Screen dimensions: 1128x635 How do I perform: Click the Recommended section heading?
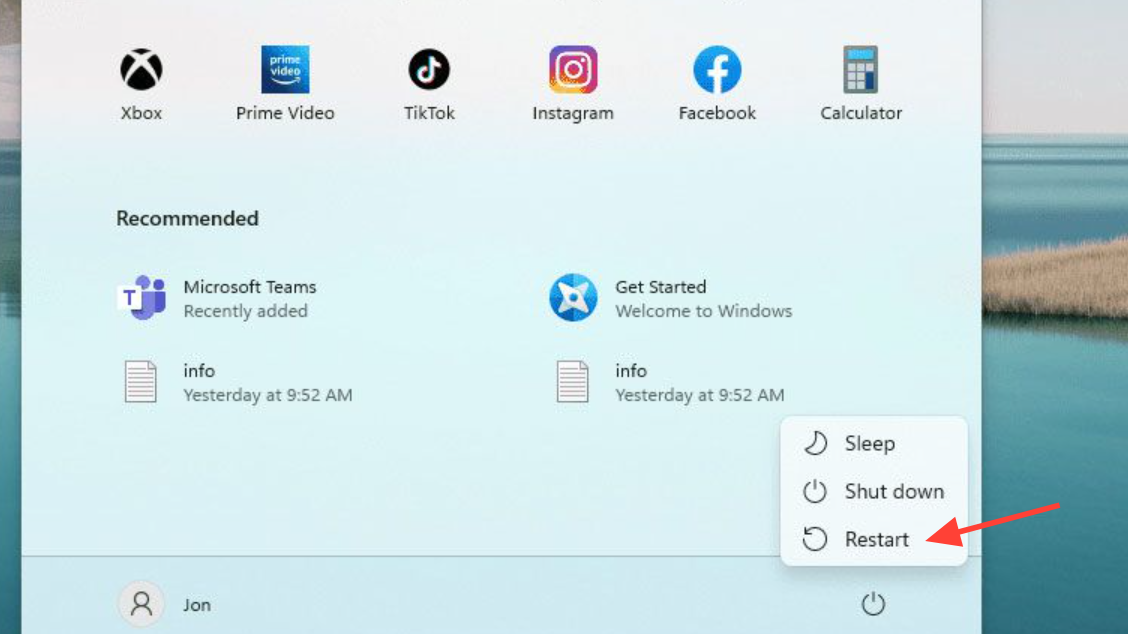point(187,218)
